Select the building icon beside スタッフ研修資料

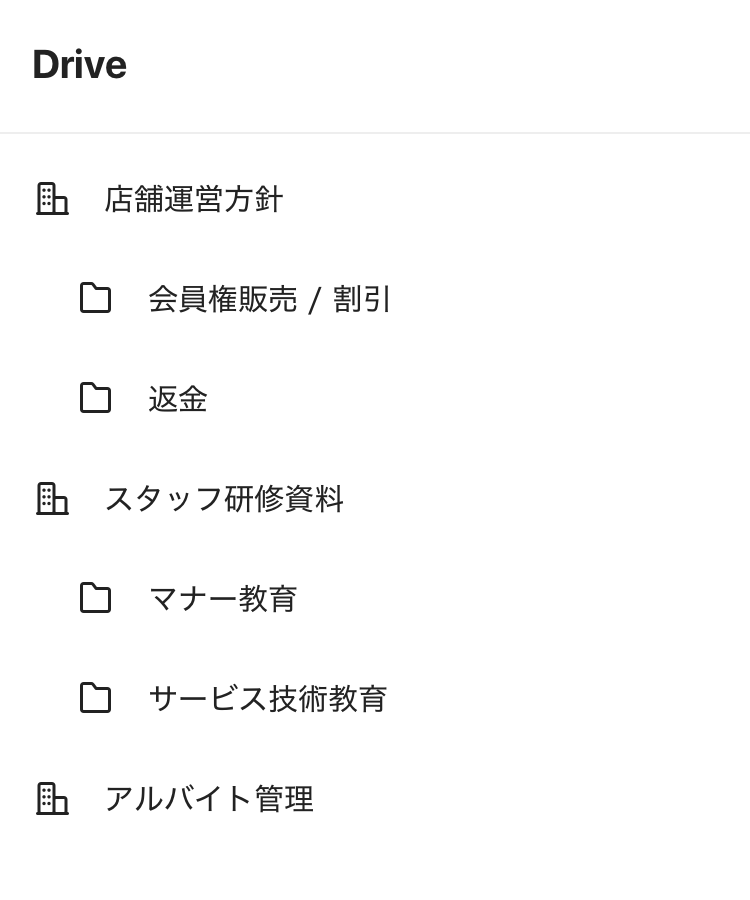point(52,498)
